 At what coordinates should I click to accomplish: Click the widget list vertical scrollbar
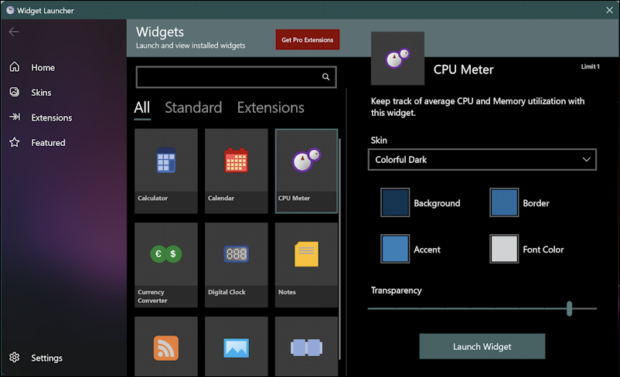click(x=340, y=249)
